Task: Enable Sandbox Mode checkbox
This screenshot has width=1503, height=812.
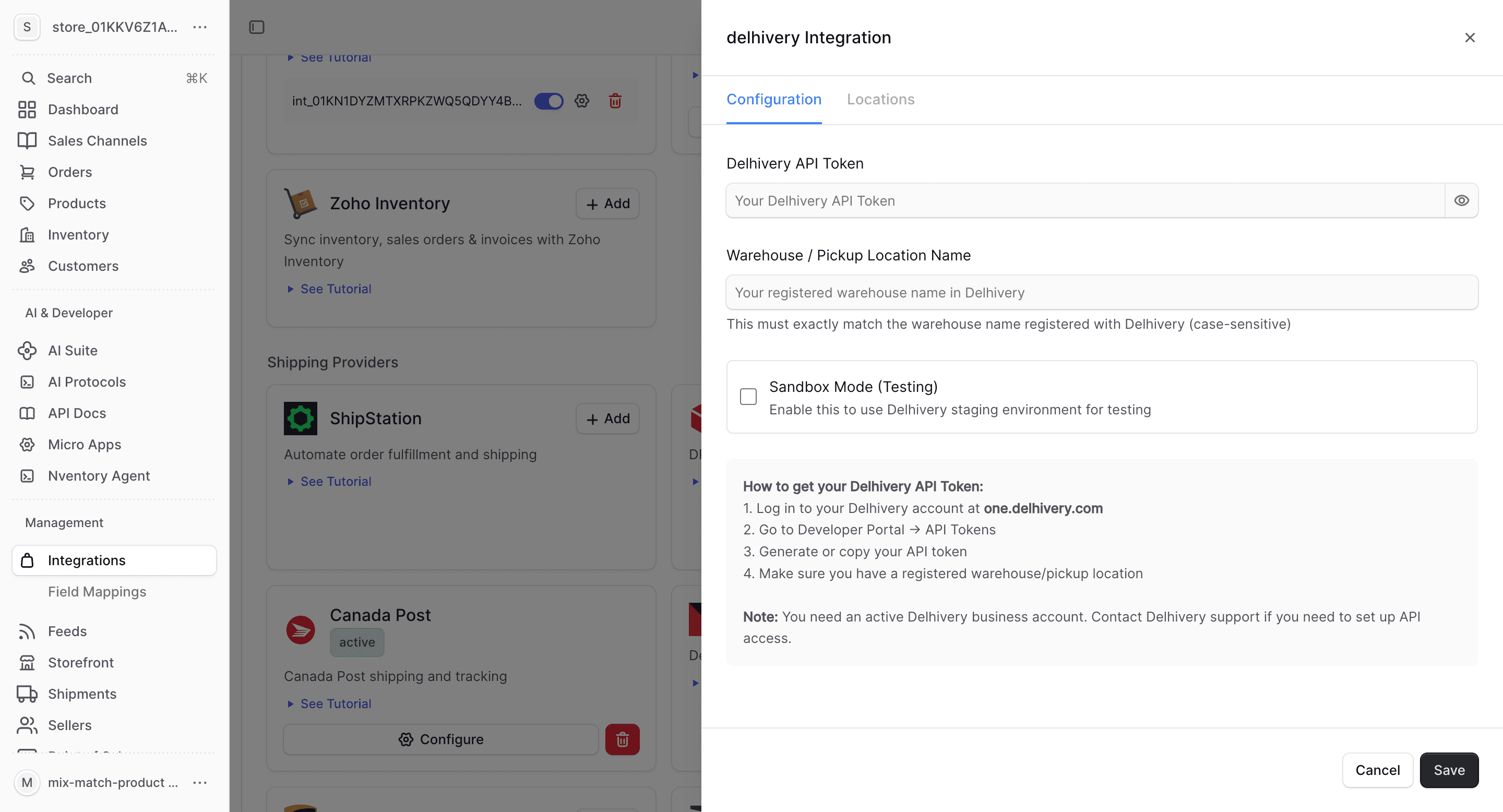Action: point(748,397)
